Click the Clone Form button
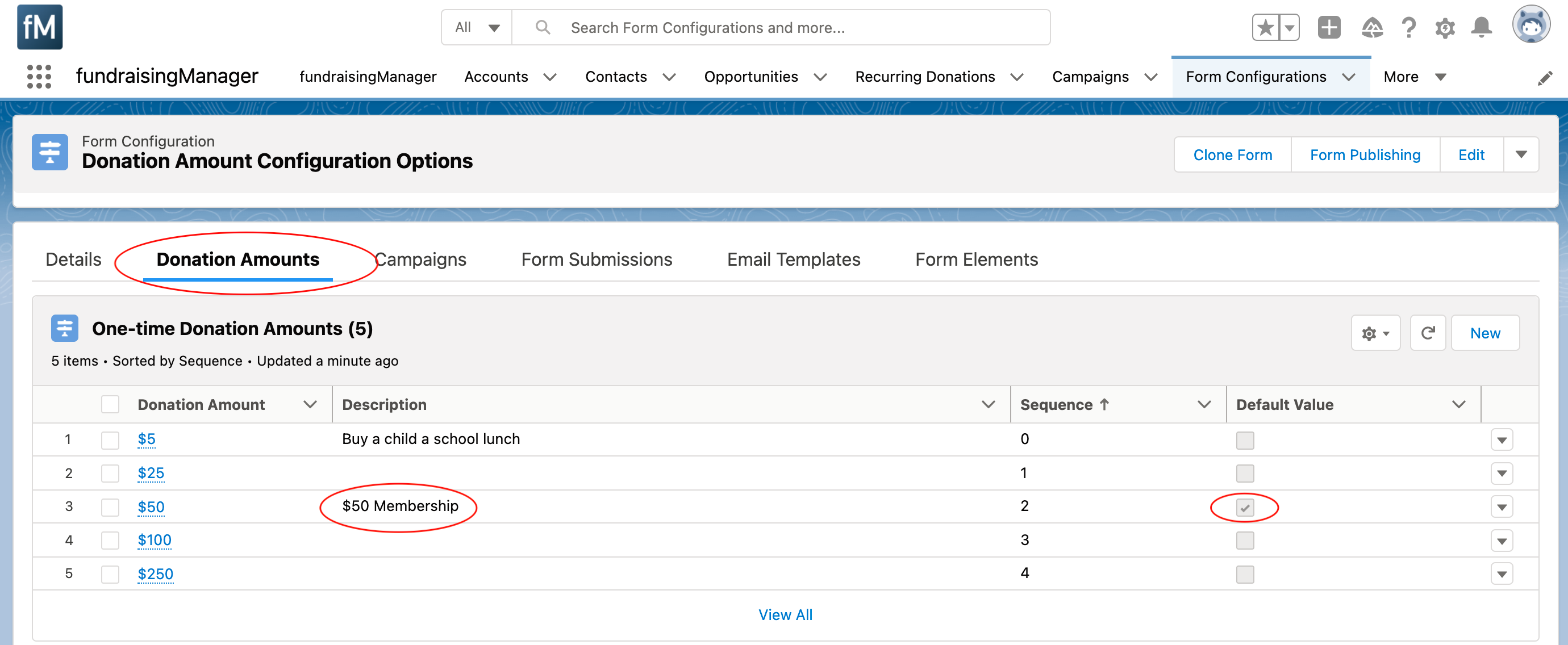Image resolution: width=1568 pixels, height=645 pixels. pos(1232,155)
